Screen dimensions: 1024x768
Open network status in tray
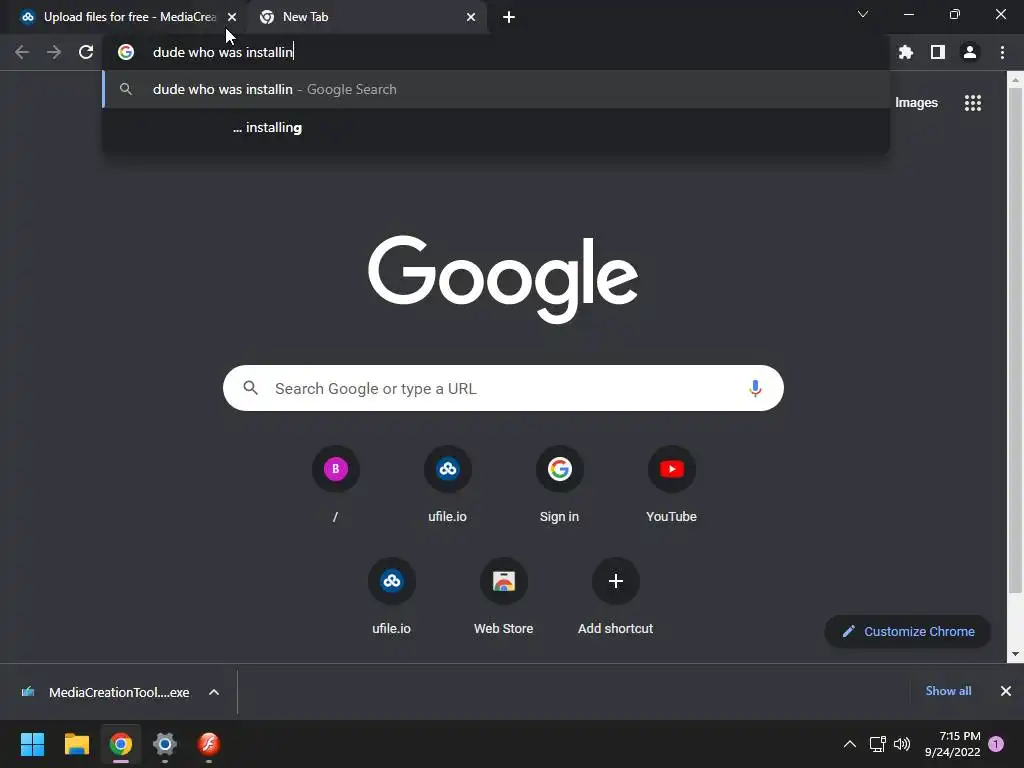point(877,744)
